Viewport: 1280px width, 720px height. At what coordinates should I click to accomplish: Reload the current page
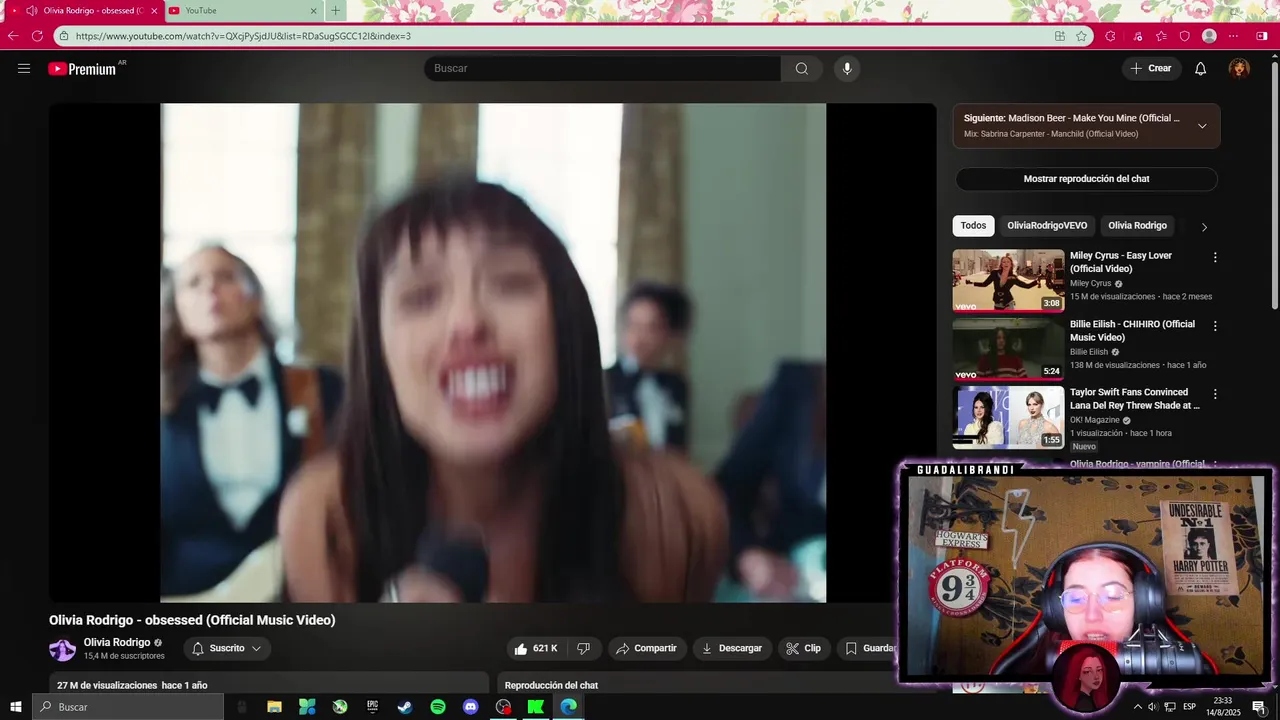tap(37, 36)
